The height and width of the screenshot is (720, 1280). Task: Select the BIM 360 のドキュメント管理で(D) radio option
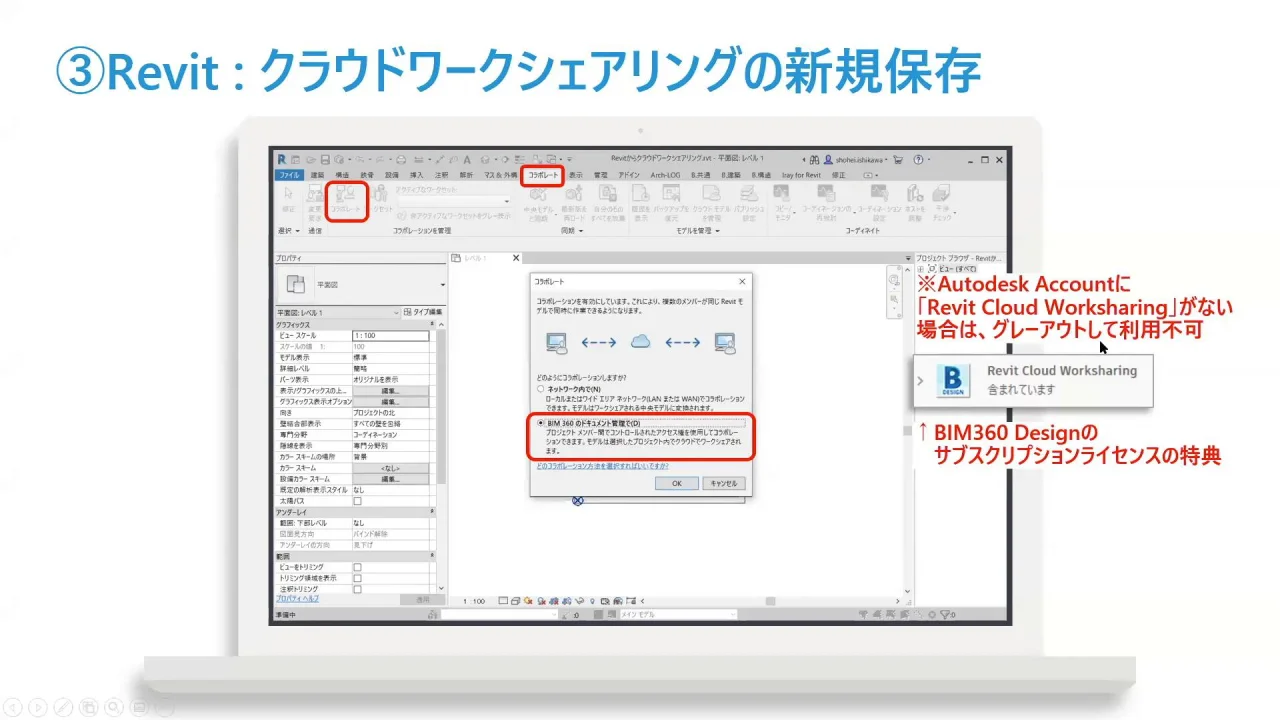540,422
